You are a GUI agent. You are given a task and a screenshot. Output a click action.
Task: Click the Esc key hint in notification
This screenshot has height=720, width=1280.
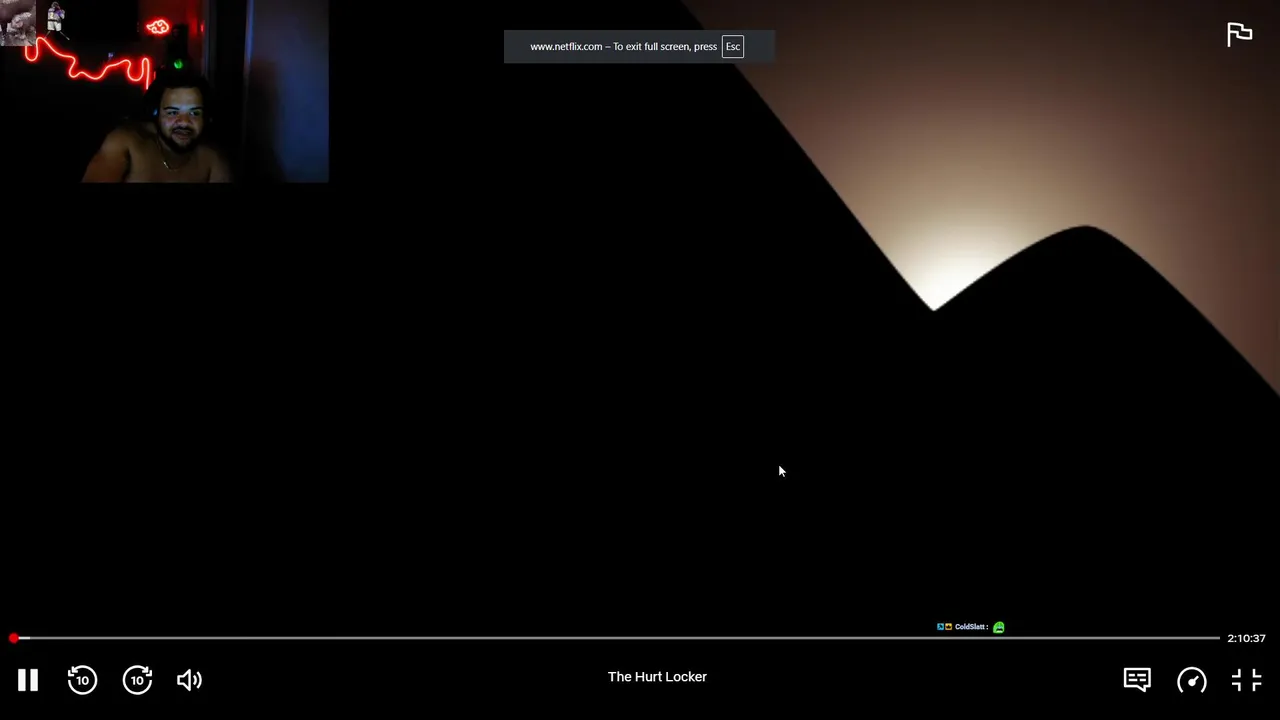(x=733, y=47)
